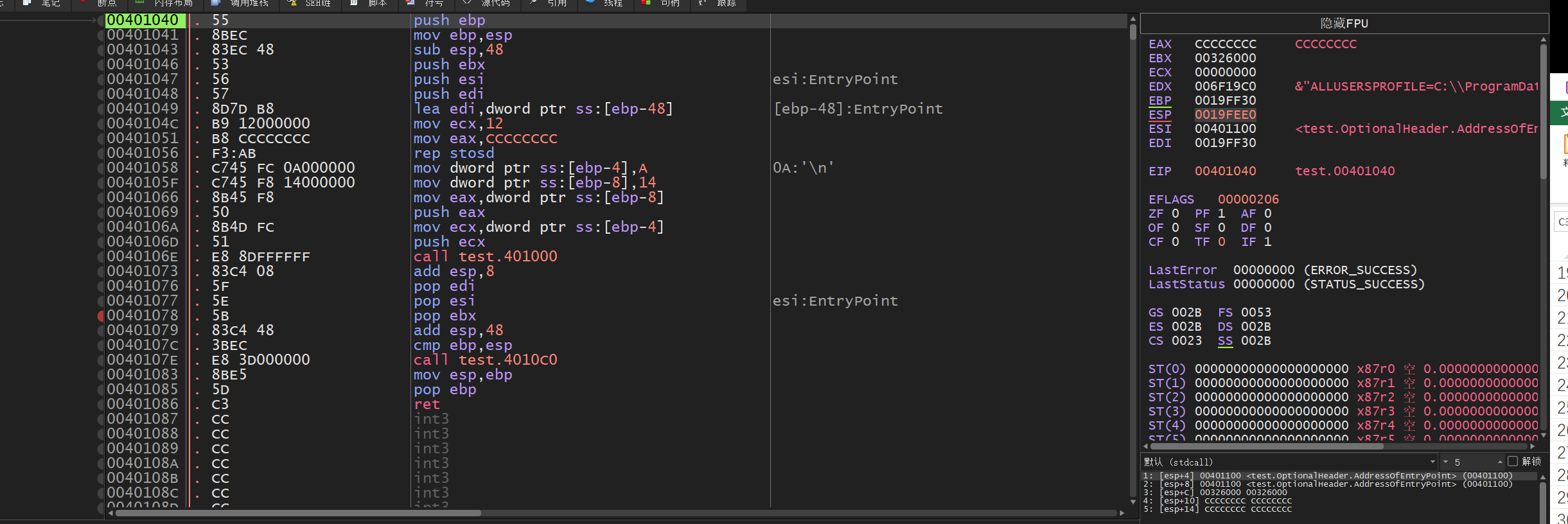This screenshot has width=1568, height=524.
Task: Select argument row 5: [esp+14]
Action: point(1217,509)
